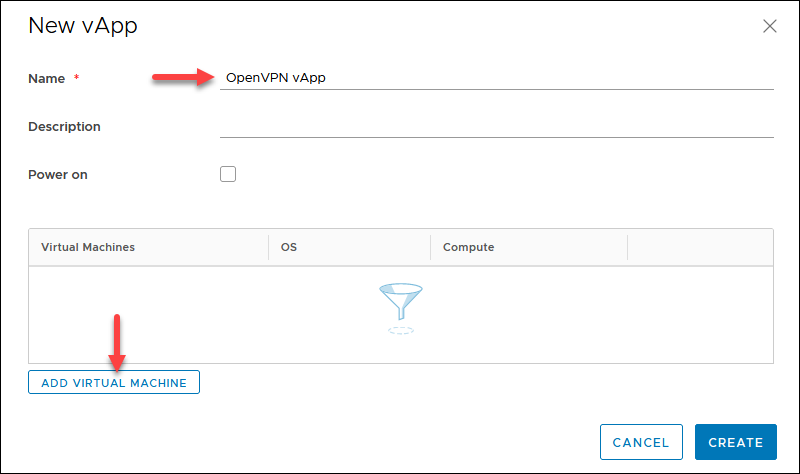Click the empty-list funnel icon
This screenshot has height=474, width=800.
click(x=401, y=308)
